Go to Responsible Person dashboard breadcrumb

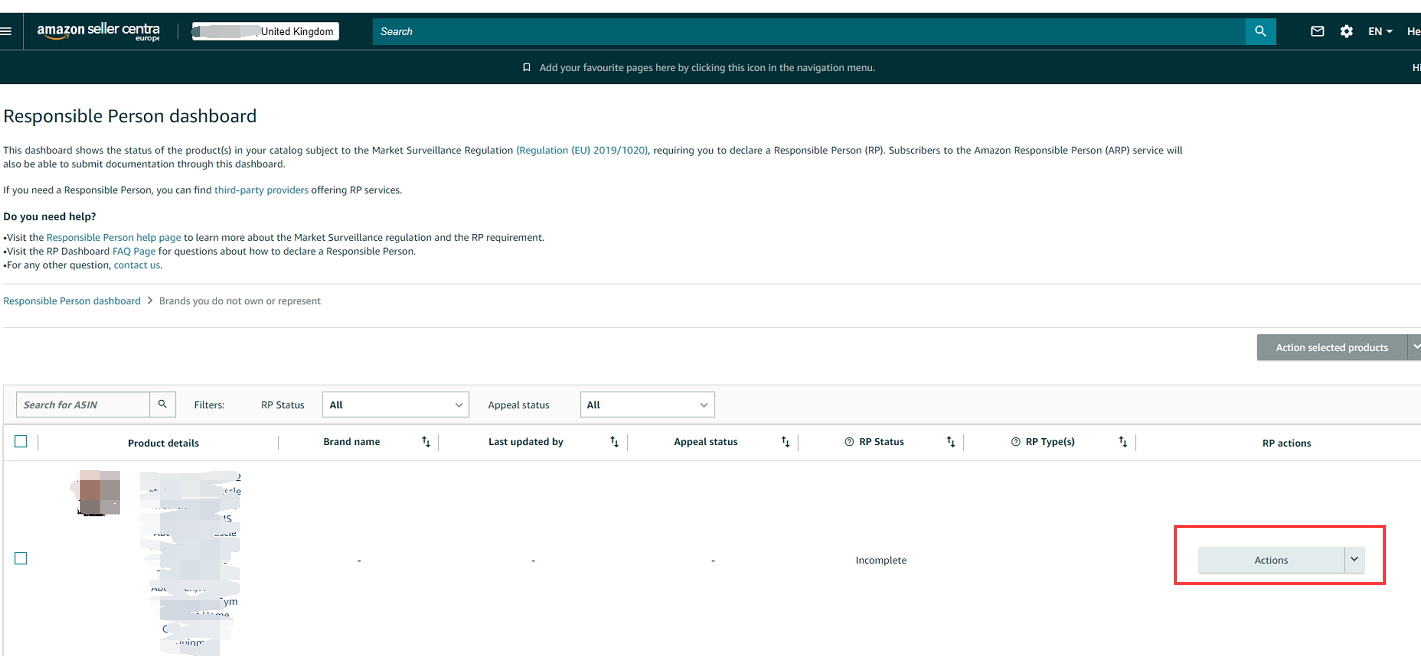72,301
